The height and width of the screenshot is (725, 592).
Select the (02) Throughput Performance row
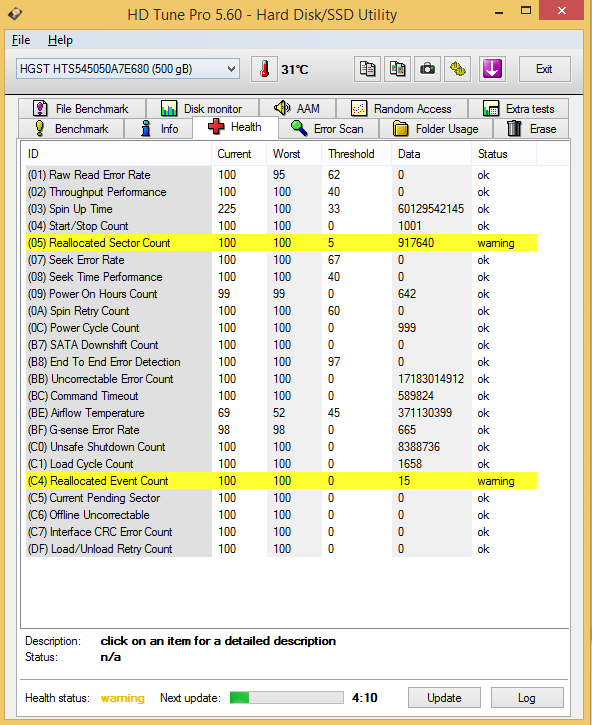click(x=281, y=192)
